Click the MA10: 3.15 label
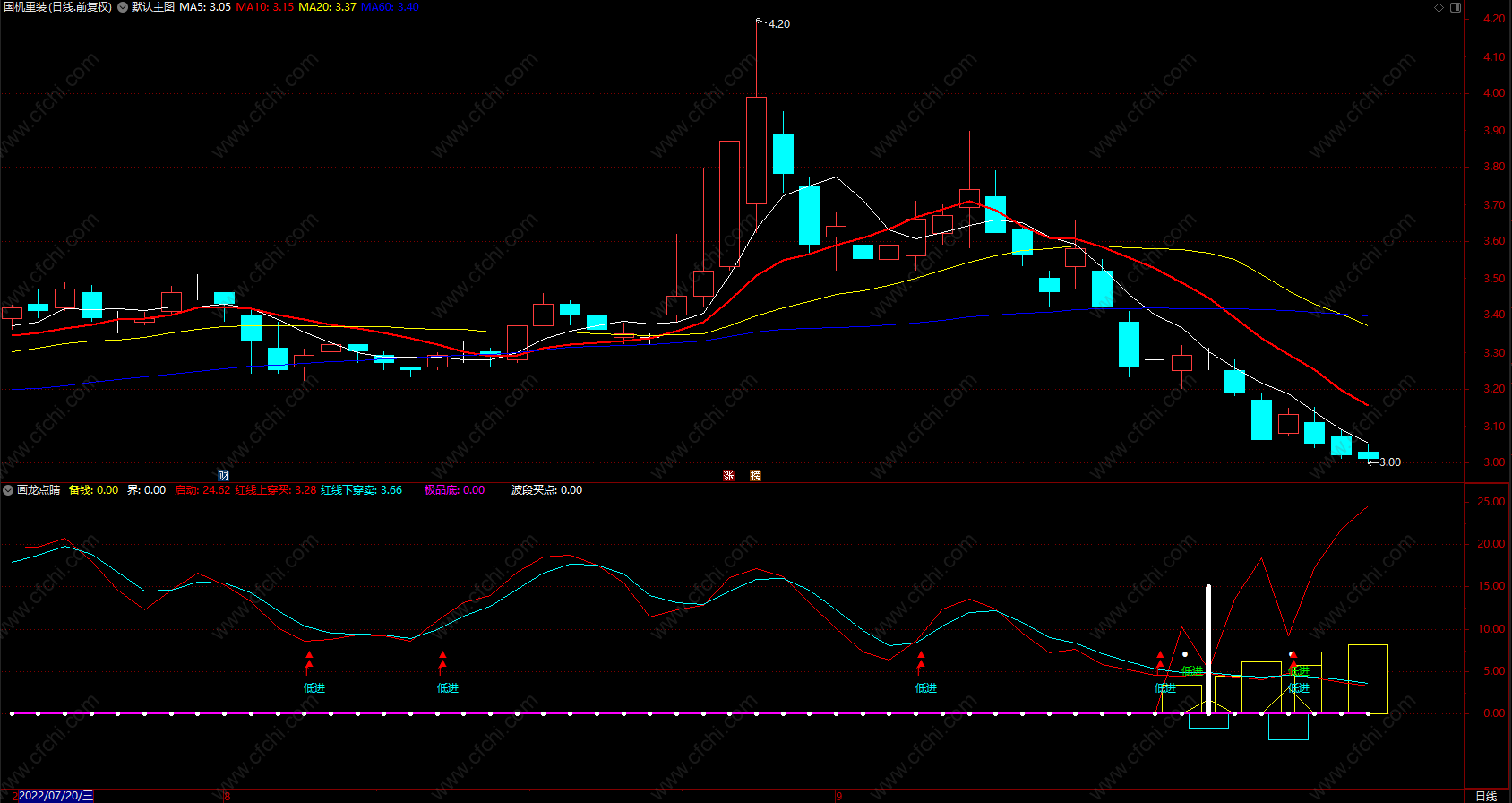Screen dimensions: 1512x803 265,7
